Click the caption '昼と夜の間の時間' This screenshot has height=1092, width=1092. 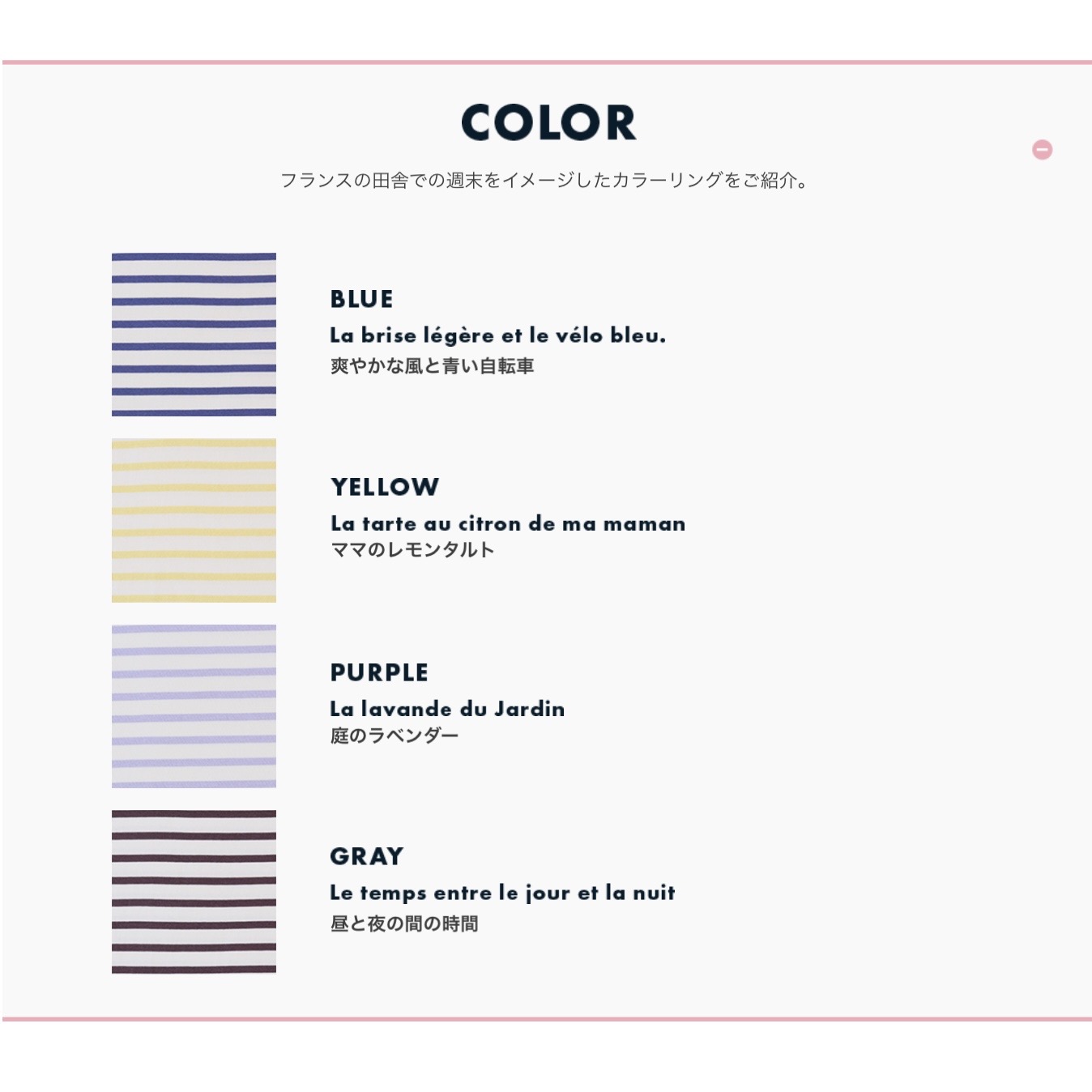pyautogui.click(x=404, y=924)
